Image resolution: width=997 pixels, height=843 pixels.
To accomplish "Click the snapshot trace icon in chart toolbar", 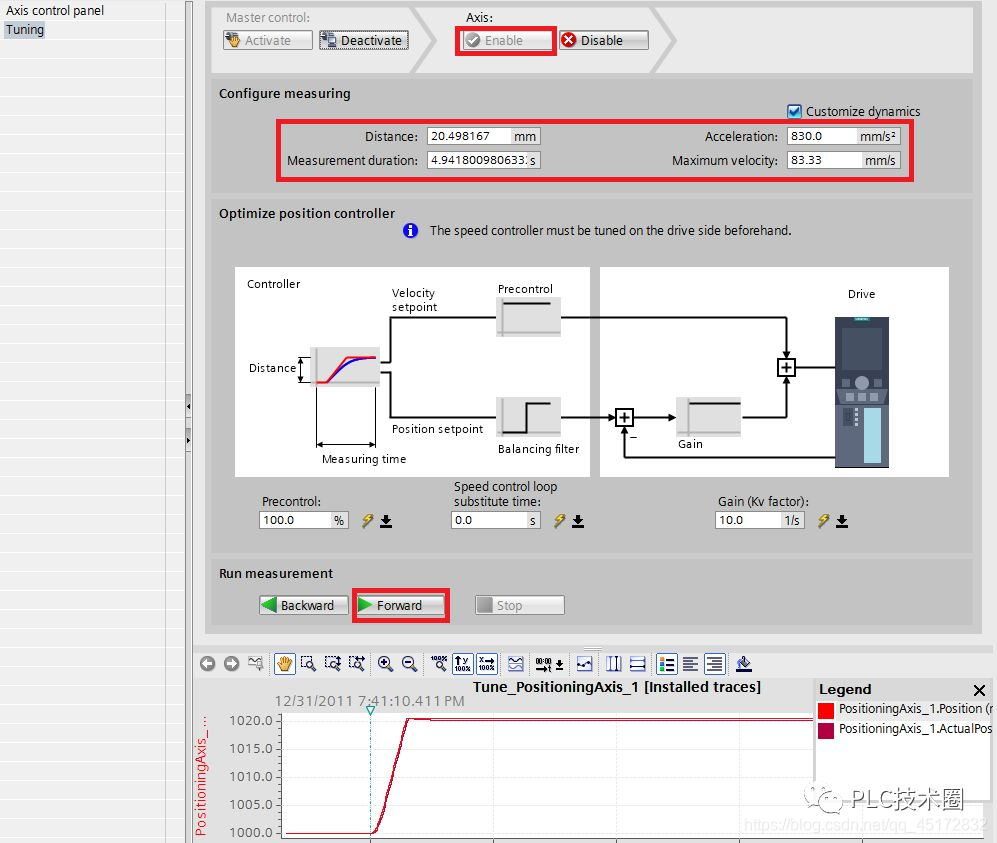I will click(x=256, y=664).
